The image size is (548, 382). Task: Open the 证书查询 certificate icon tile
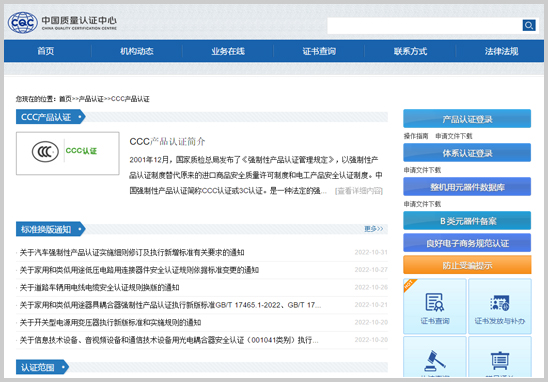coord(435,306)
